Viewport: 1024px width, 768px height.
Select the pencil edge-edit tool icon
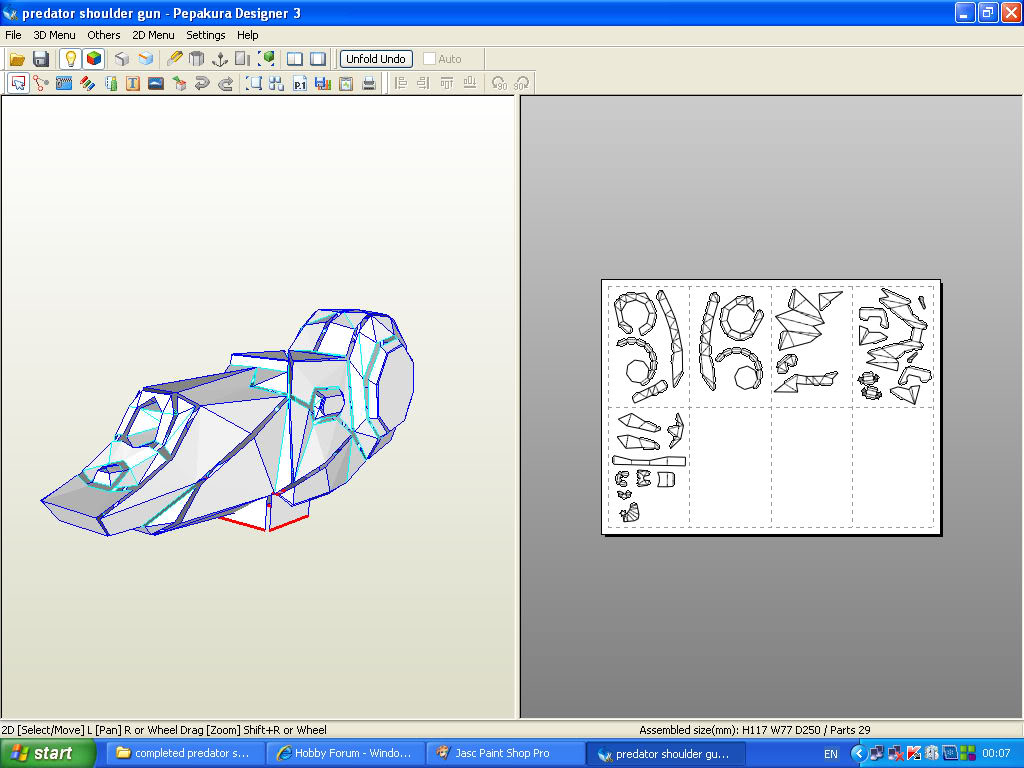tap(174, 59)
